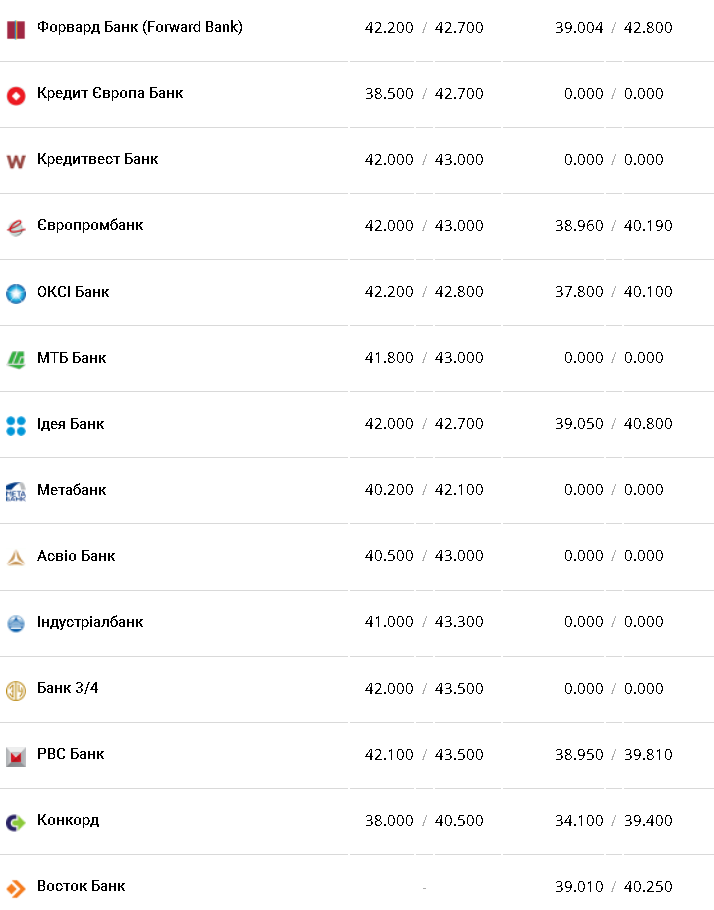Open the Кредит Європа Банк link
This screenshot has height=910, width=714.
click(x=110, y=93)
